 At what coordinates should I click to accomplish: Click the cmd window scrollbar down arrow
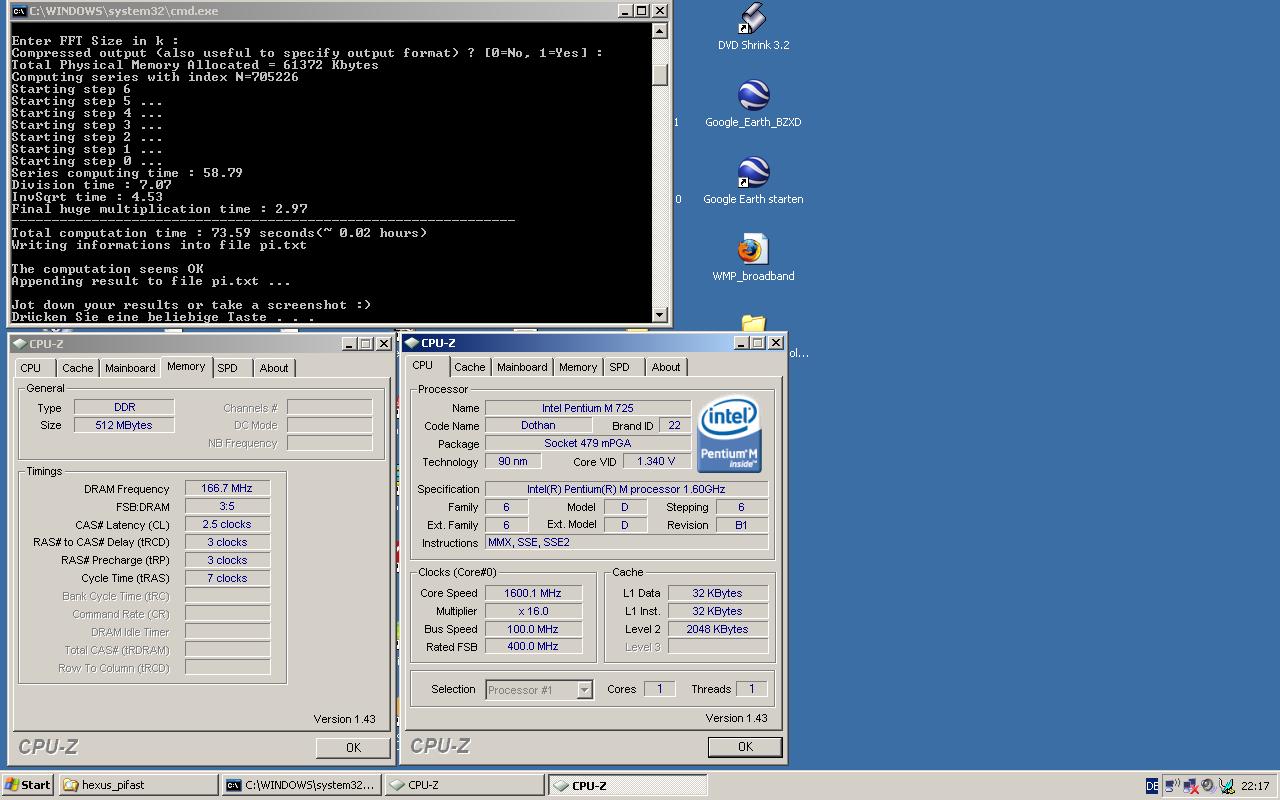[x=660, y=315]
